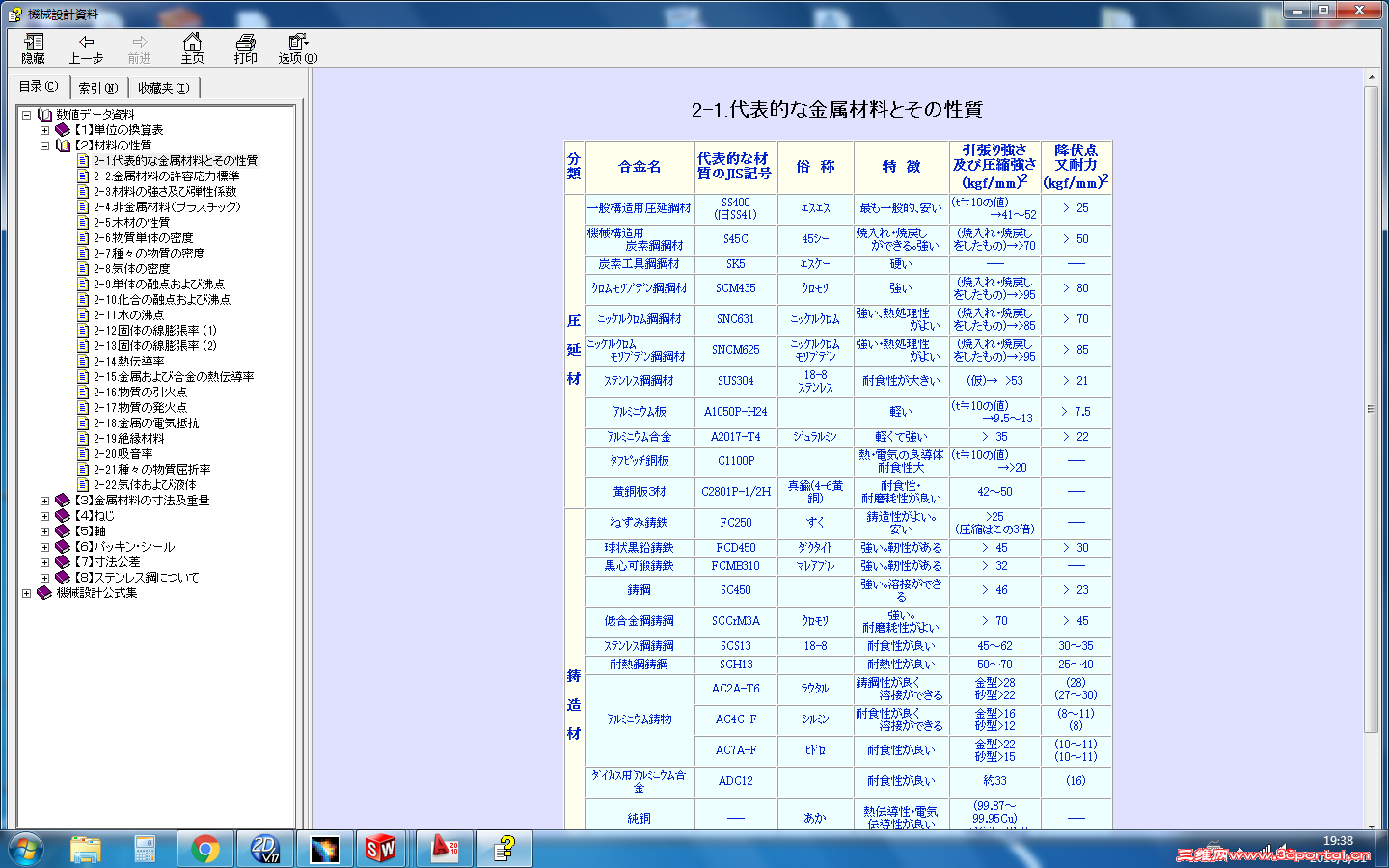The image size is (1389, 868).
Task: Open the 2-8気体の密度 topic
Action: 132,269
